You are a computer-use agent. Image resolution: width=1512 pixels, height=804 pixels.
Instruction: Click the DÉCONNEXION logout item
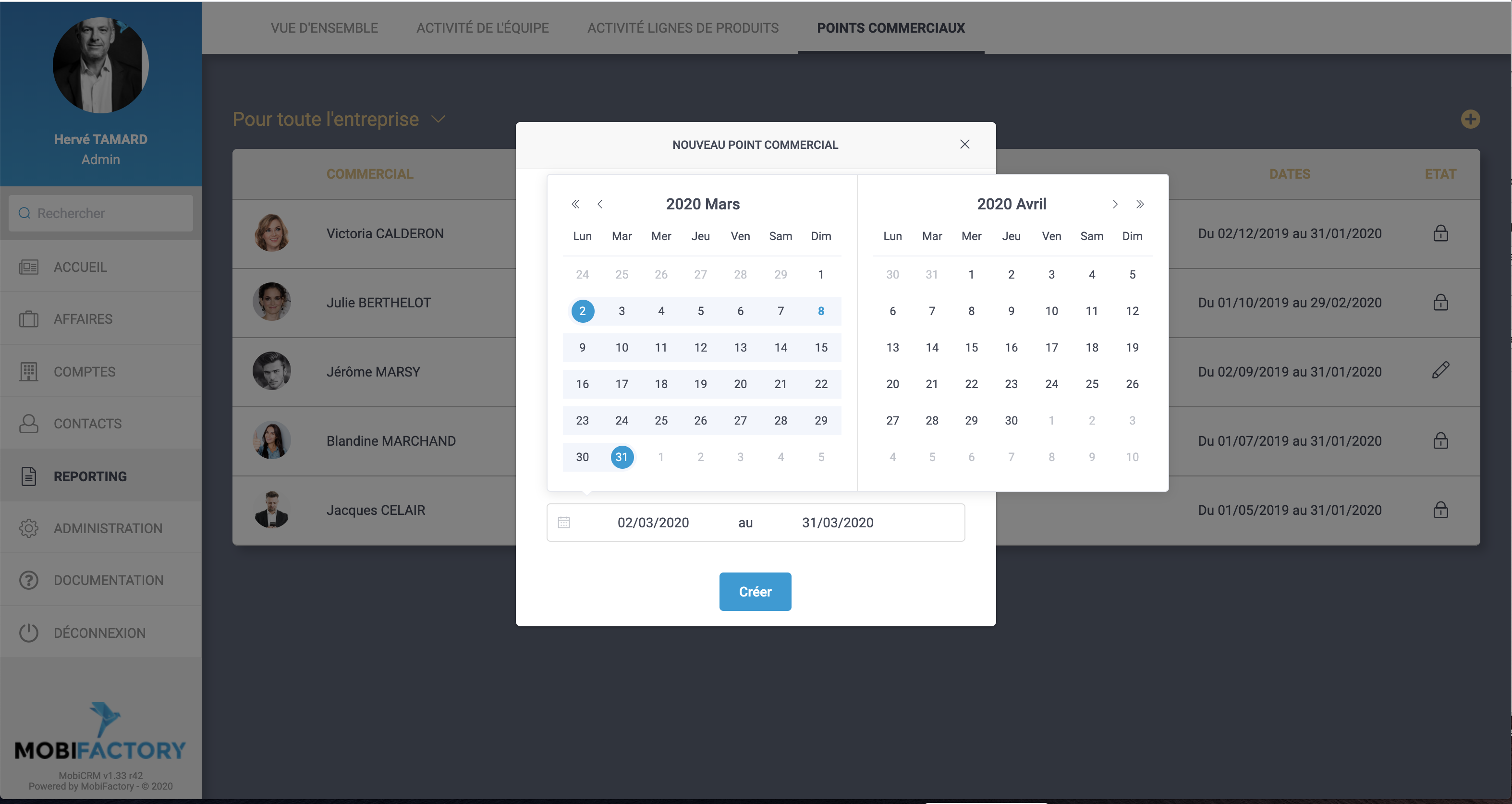click(100, 633)
